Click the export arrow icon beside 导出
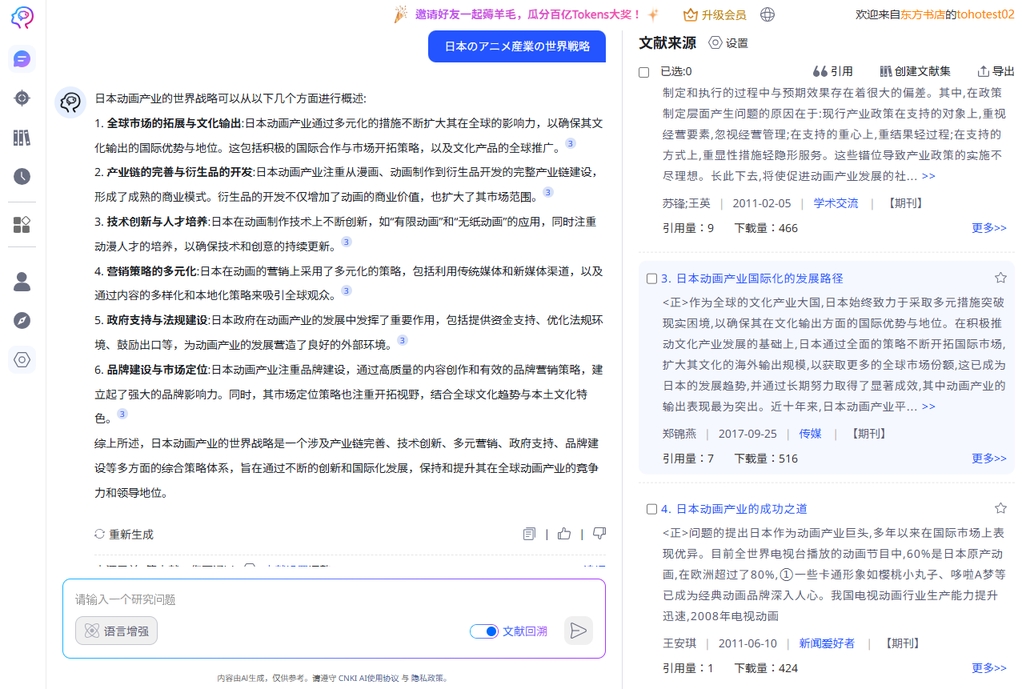Image resolution: width=1022 pixels, height=689 pixels. [x=983, y=71]
